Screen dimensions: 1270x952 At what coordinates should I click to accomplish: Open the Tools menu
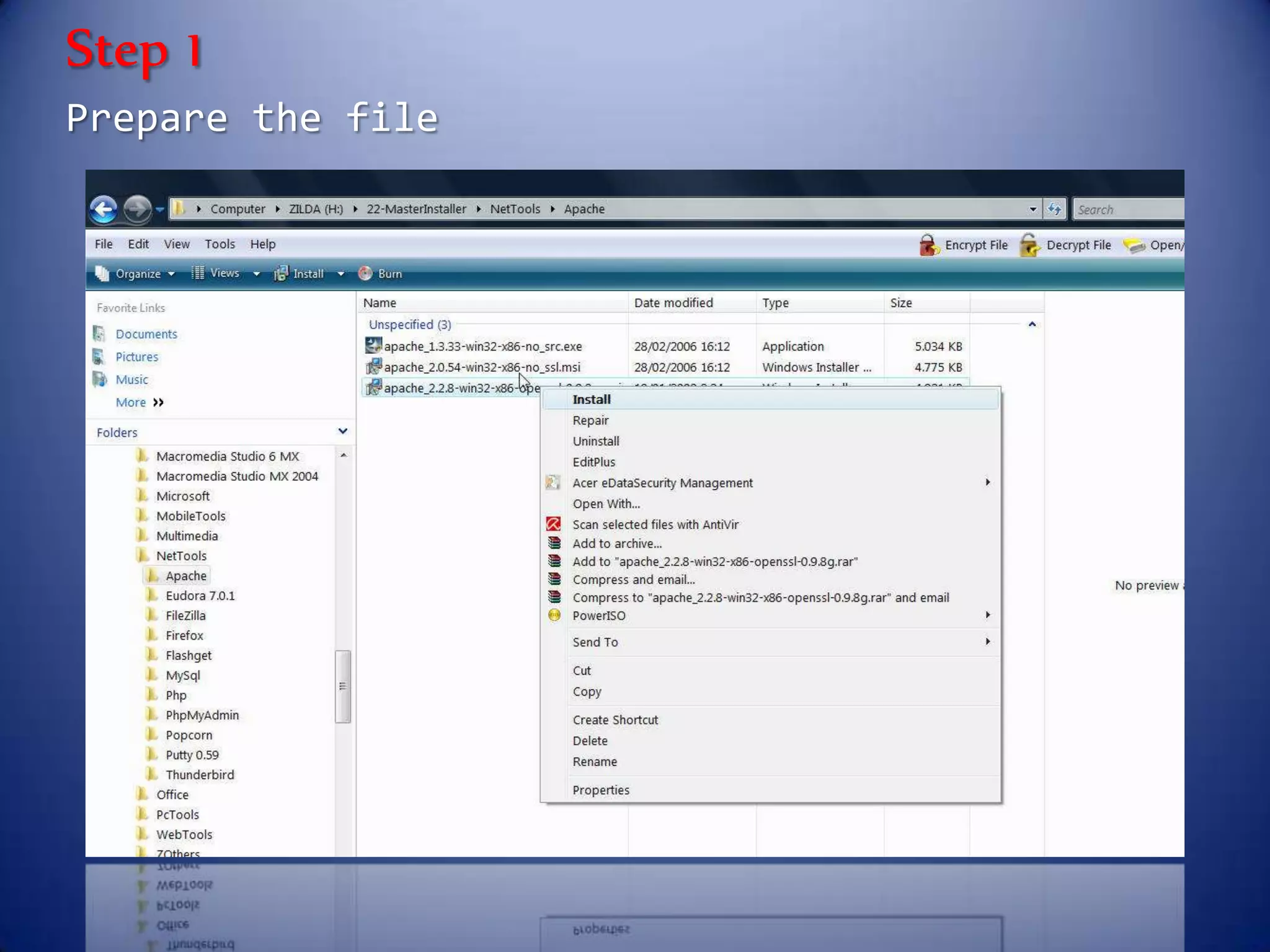pos(220,244)
